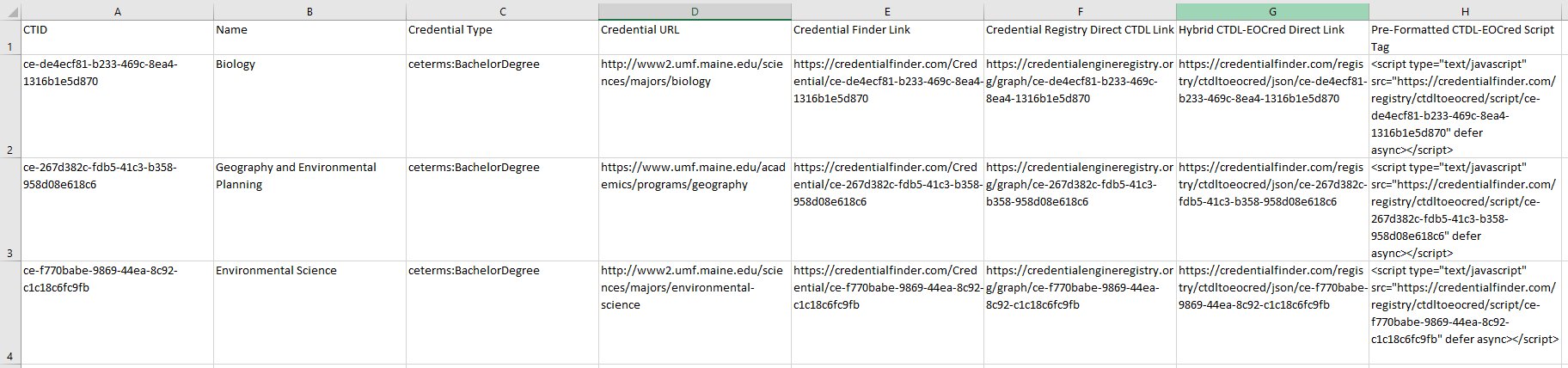Click Environmental Science row credentialengineregistry graph link cell
This screenshot has height=368, width=1568.
pyautogui.click(x=1080, y=313)
